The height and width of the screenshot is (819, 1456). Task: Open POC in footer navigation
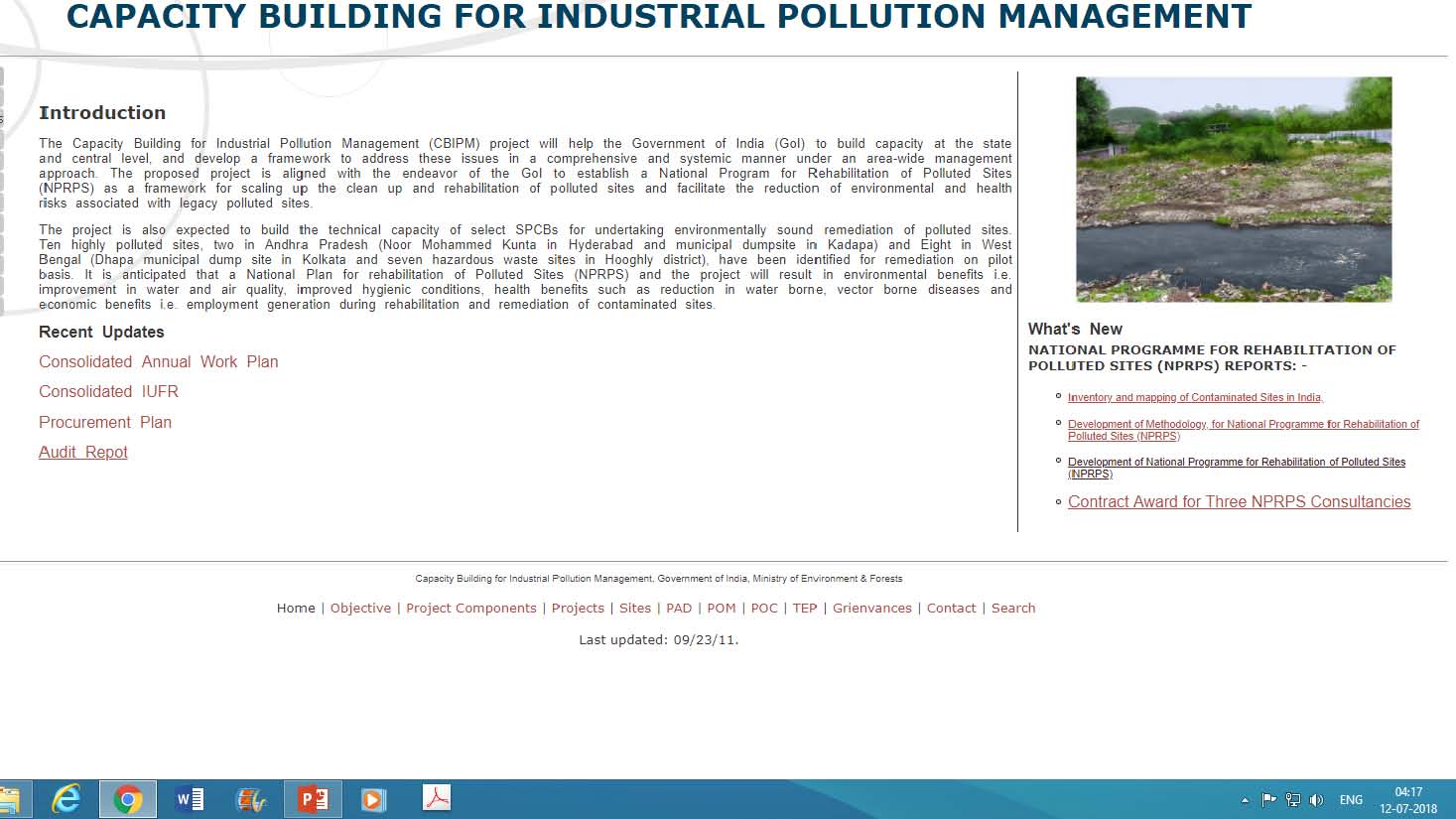(764, 609)
